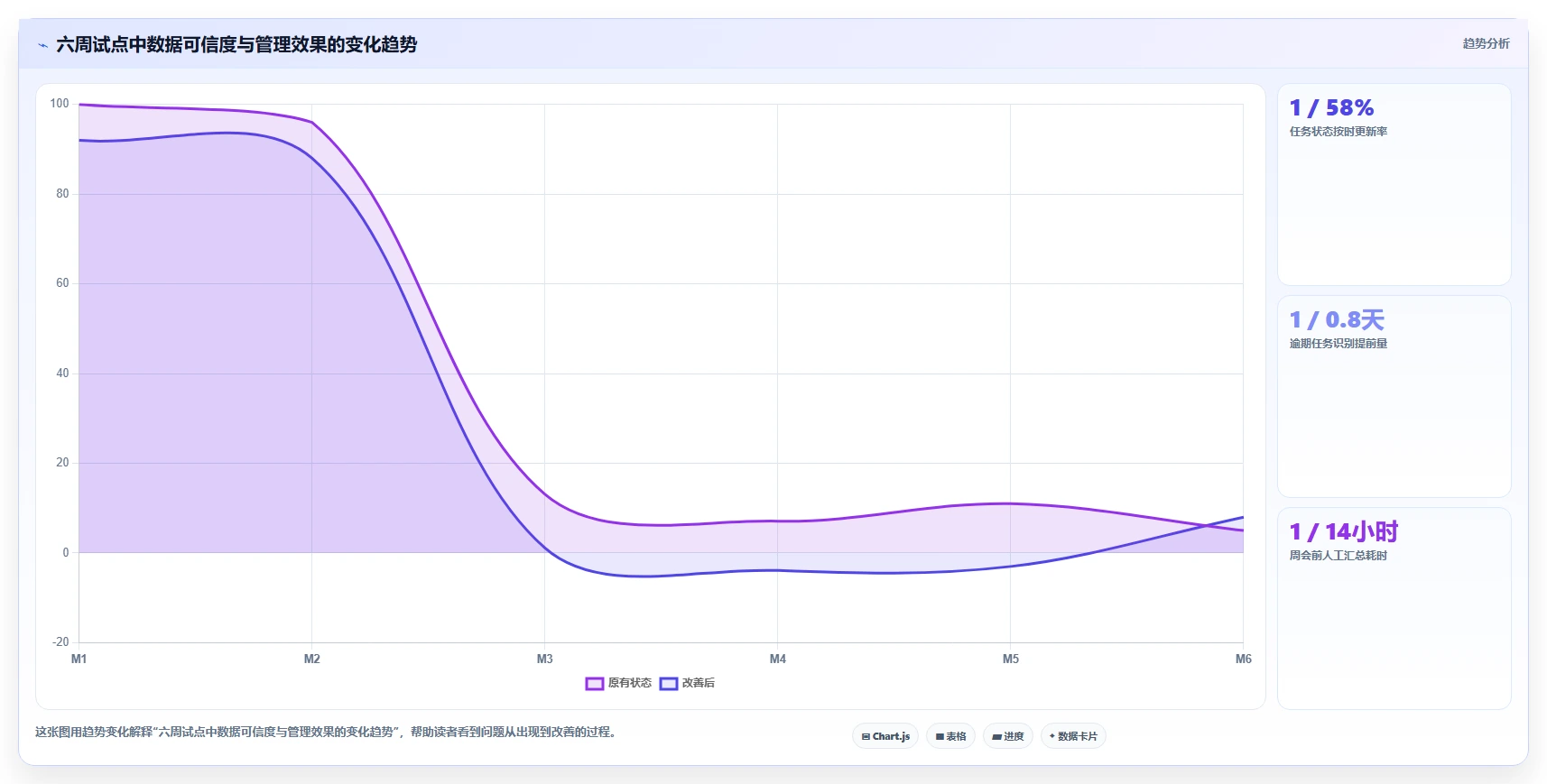Open the 1 / 0.8天 逾期任务识别提前量 card
The height and width of the screenshot is (784, 1547).
click(x=1394, y=397)
